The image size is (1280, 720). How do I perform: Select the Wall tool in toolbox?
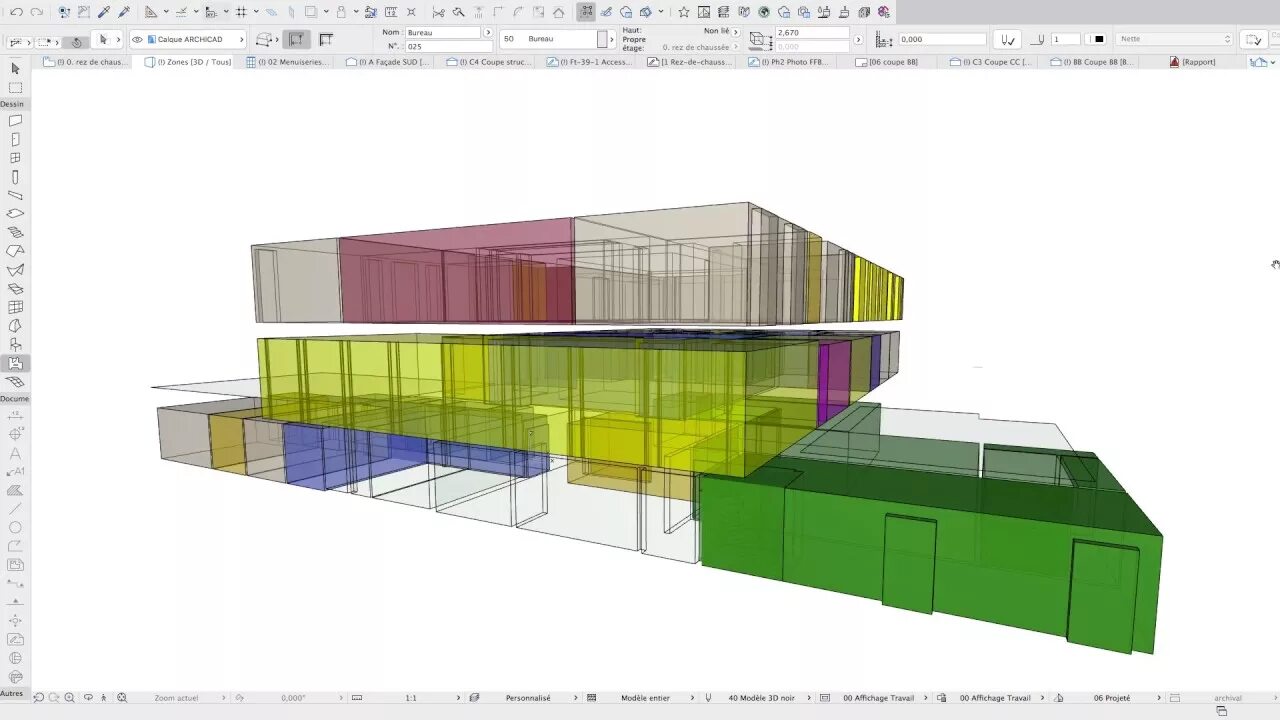[15, 120]
